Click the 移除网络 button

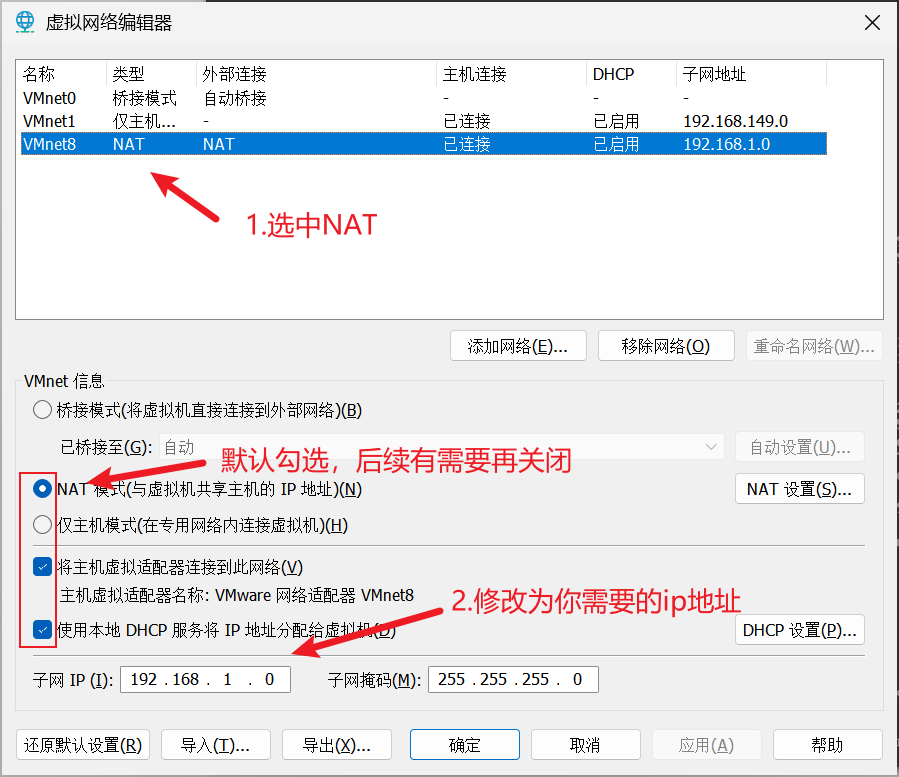coord(665,346)
